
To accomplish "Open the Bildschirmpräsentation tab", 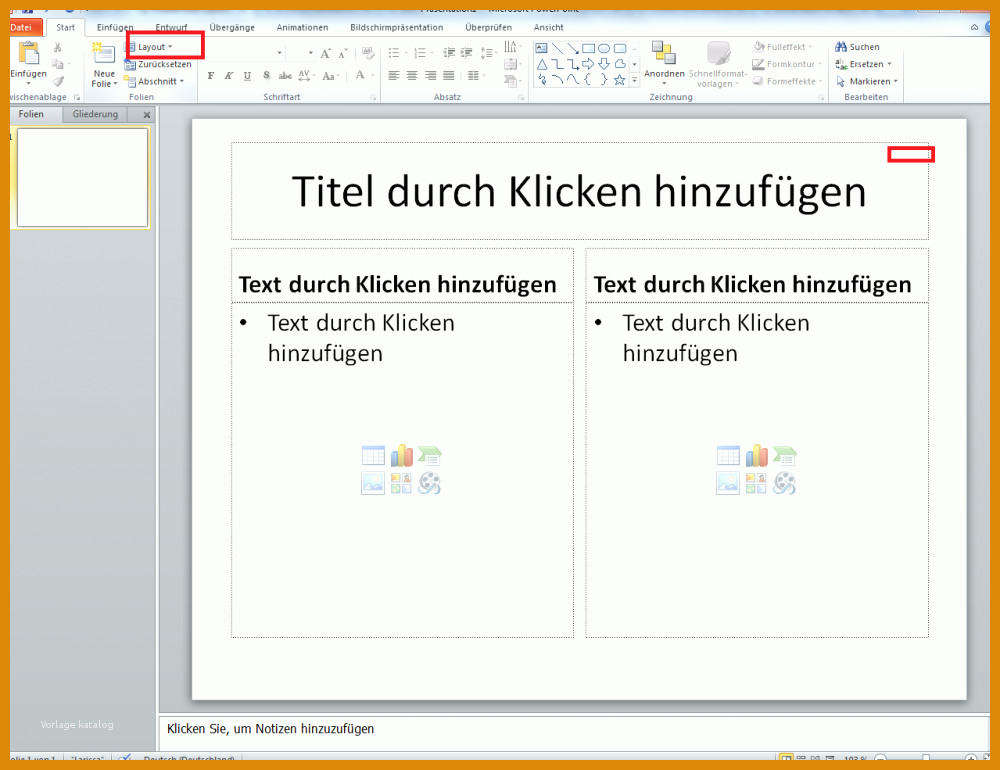I will (397, 27).
